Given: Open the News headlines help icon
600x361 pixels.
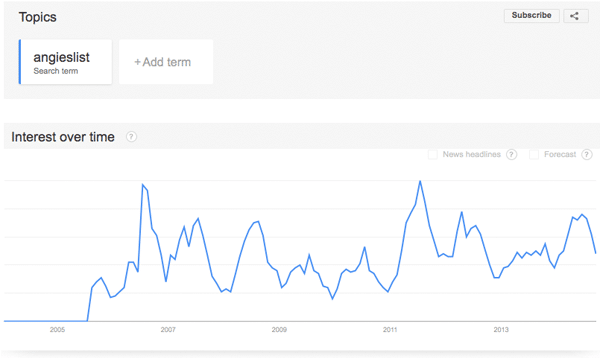Looking at the screenshot, I should (x=511, y=154).
